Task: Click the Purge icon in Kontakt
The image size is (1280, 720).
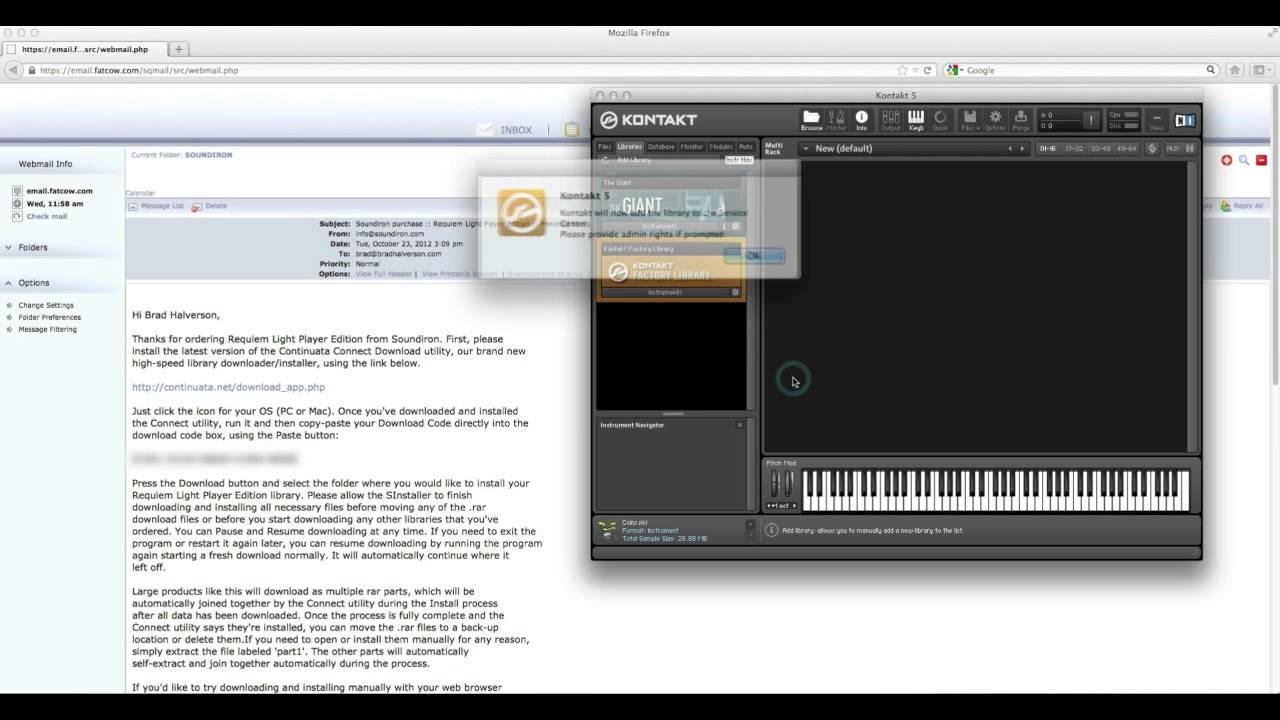Action: click(x=1021, y=121)
